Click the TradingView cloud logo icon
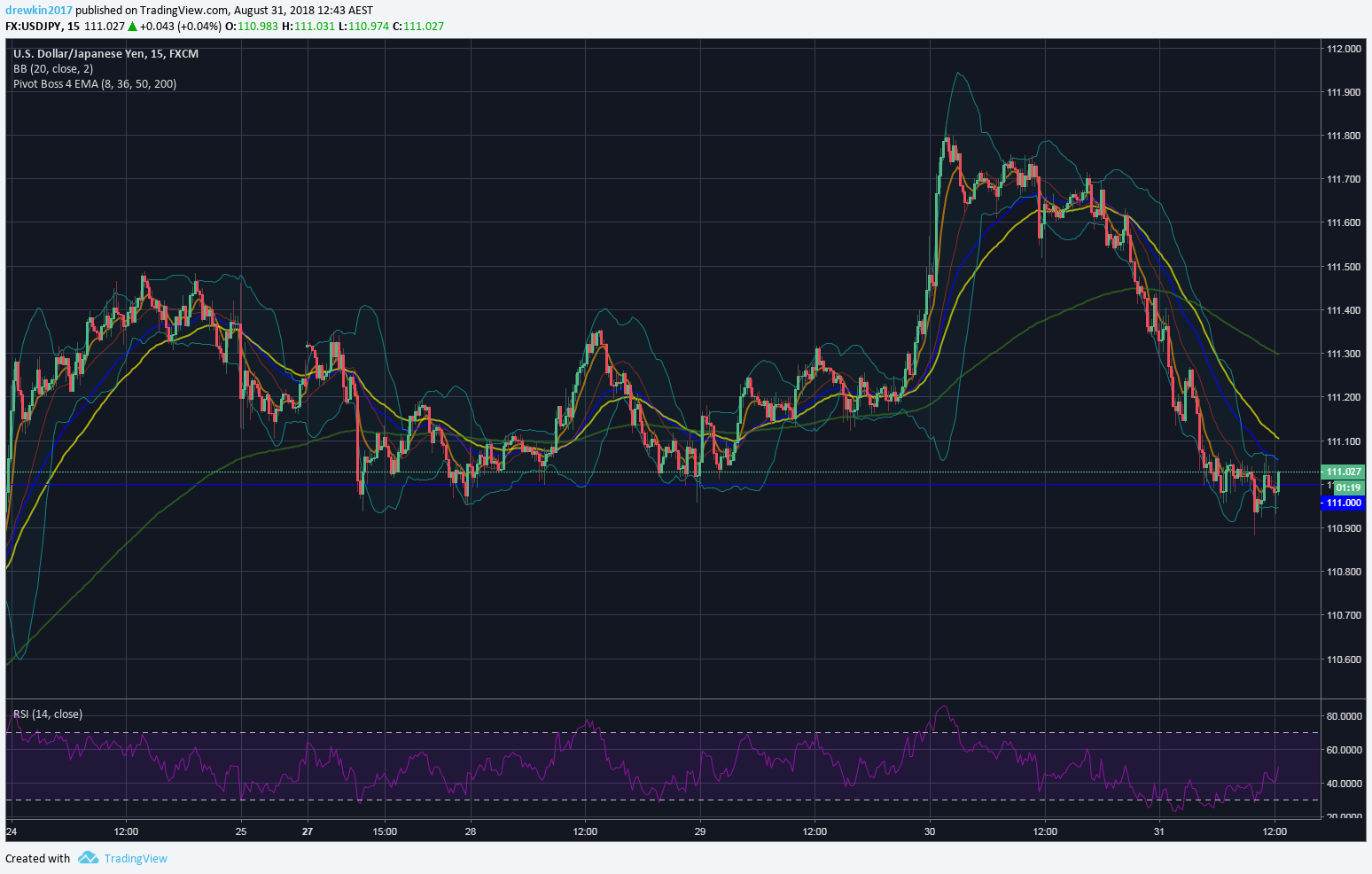The width and height of the screenshot is (1372, 874). click(x=88, y=857)
